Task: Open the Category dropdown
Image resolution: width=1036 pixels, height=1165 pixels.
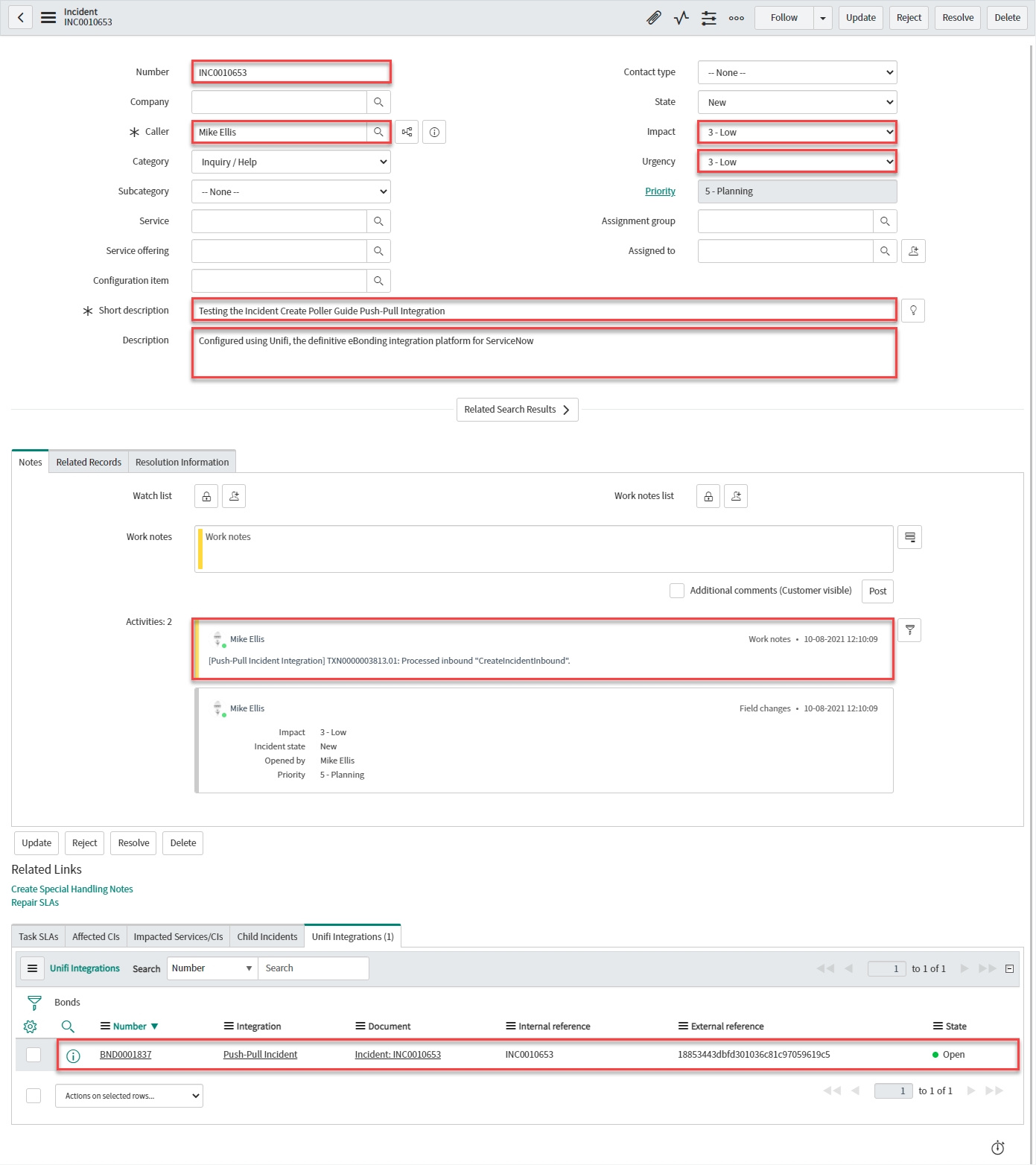Action: point(291,162)
